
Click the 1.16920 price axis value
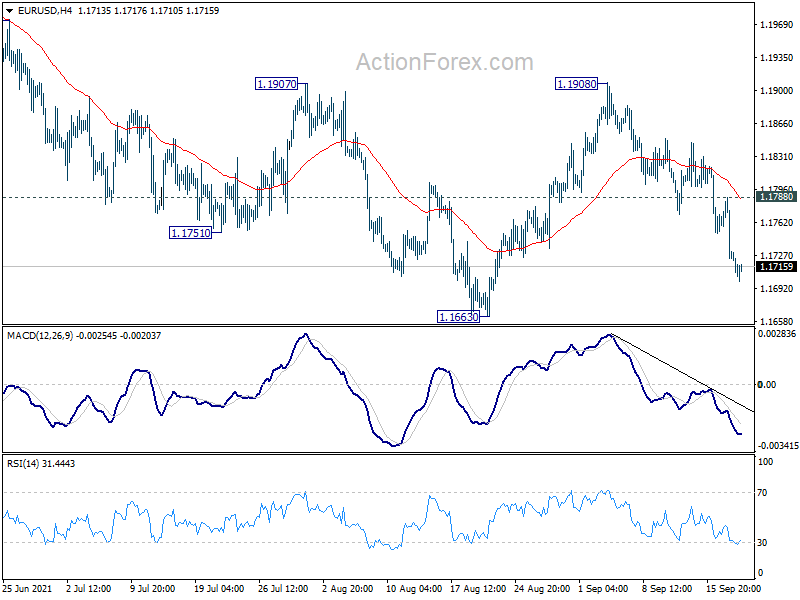[x=777, y=289]
